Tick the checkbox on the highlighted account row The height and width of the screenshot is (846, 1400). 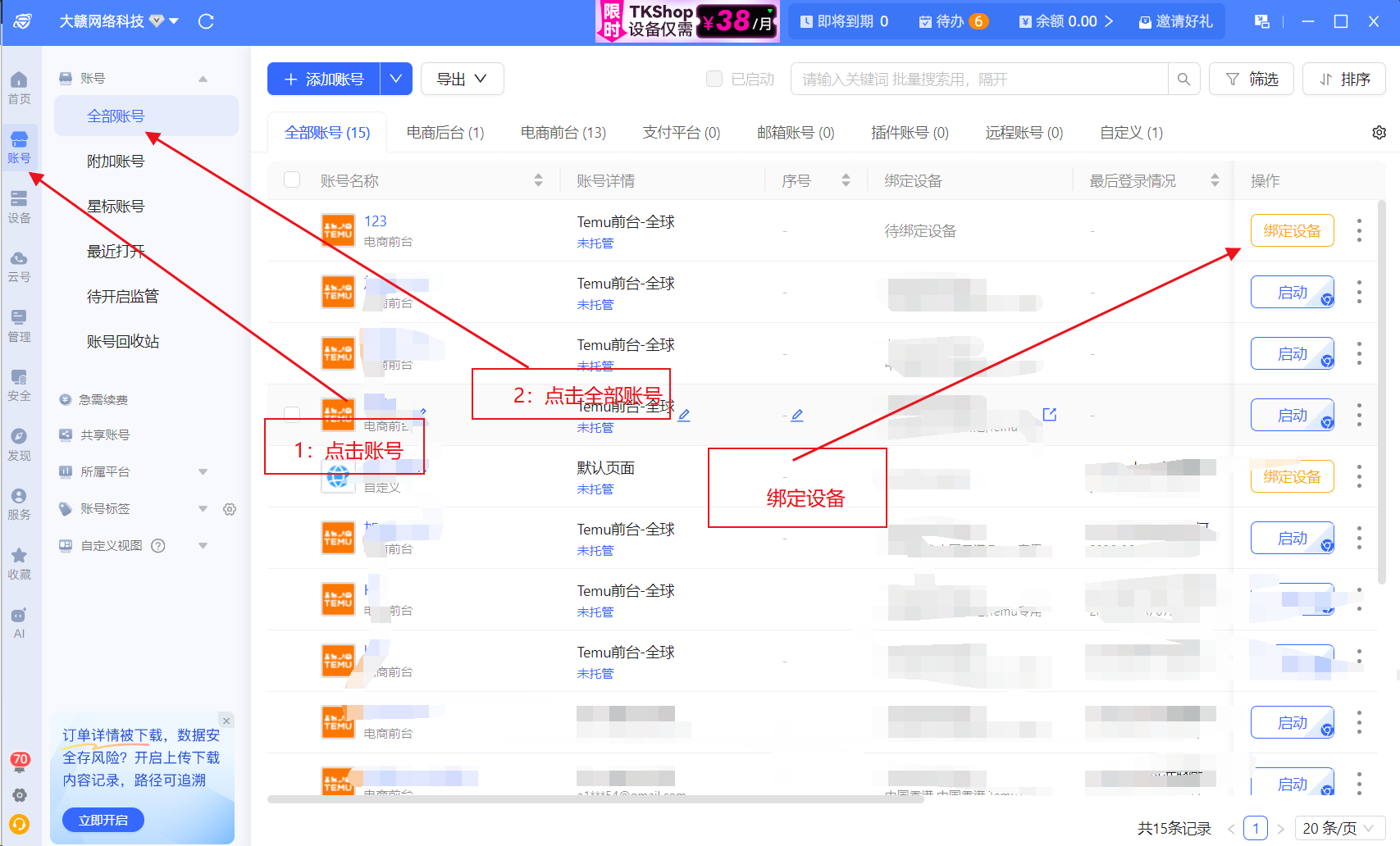tap(292, 414)
